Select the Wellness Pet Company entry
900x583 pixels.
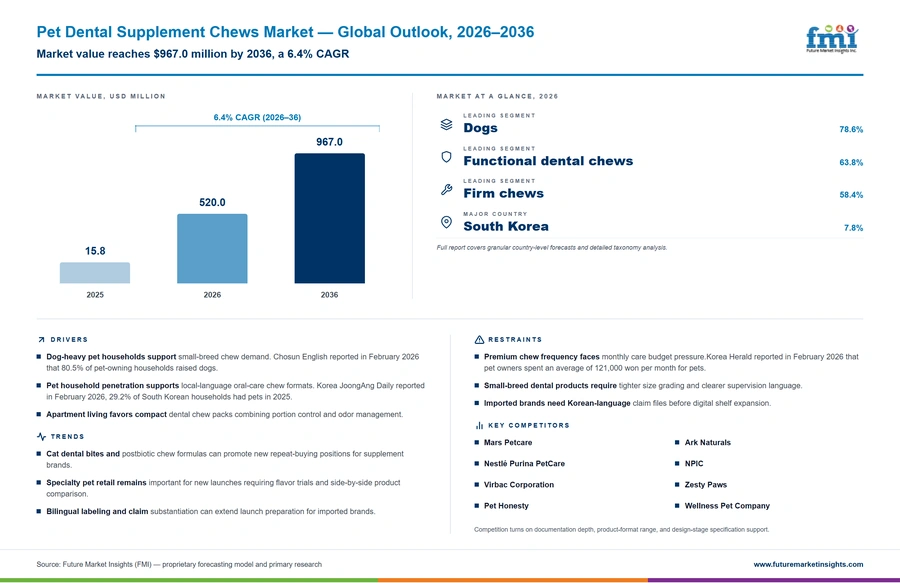coord(727,506)
